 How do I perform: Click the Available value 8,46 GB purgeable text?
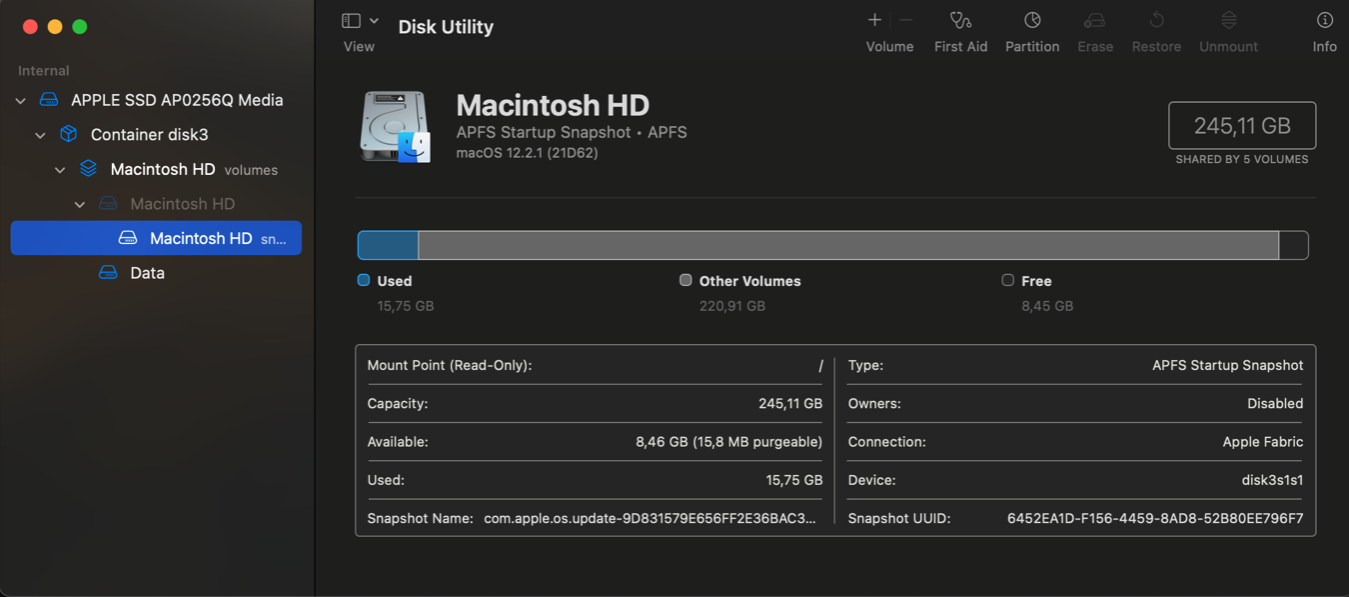tap(729, 442)
